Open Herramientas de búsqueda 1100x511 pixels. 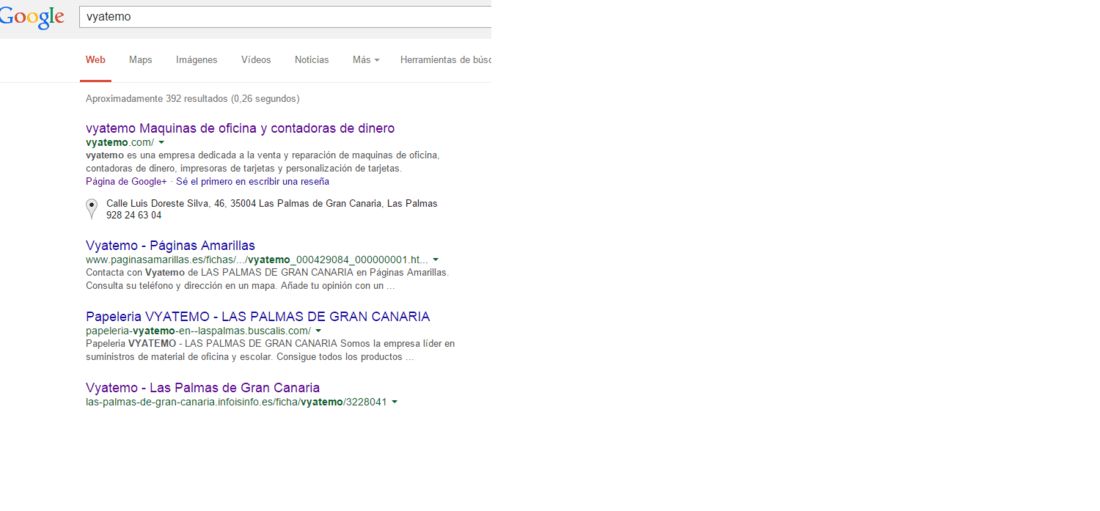pos(445,60)
